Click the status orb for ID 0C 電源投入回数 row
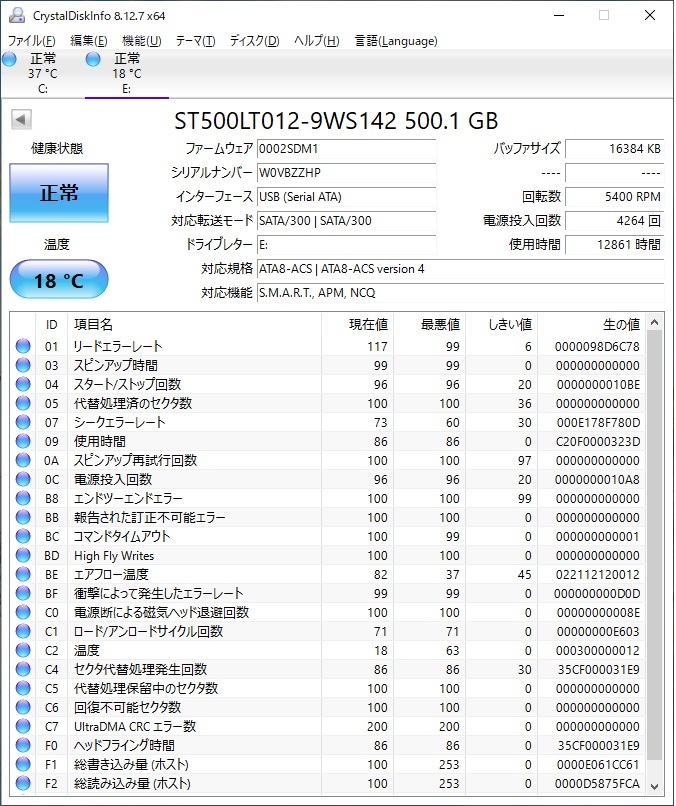This screenshot has height=806, width=676. [23, 479]
